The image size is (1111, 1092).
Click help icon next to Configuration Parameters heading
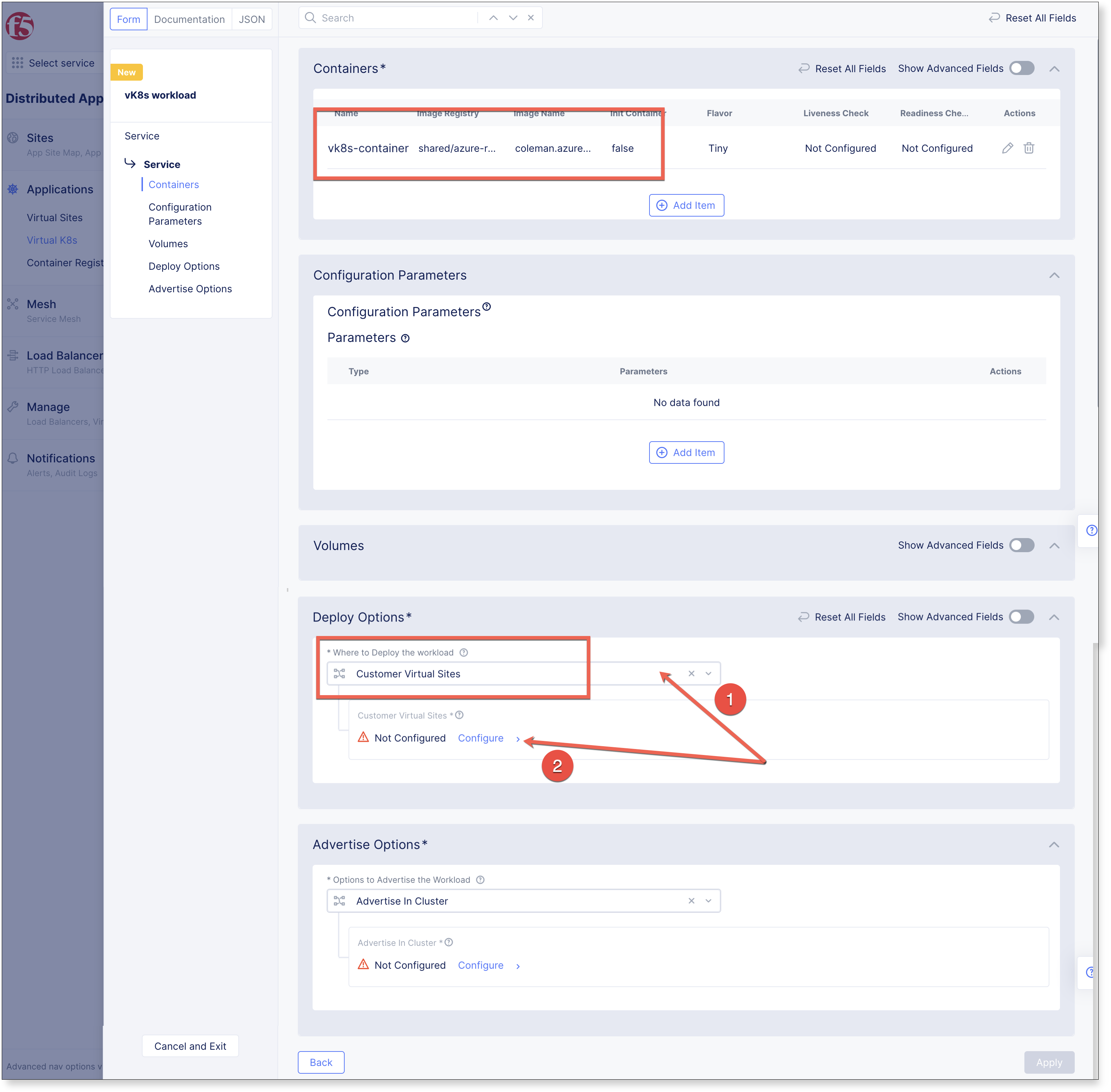(x=487, y=306)
